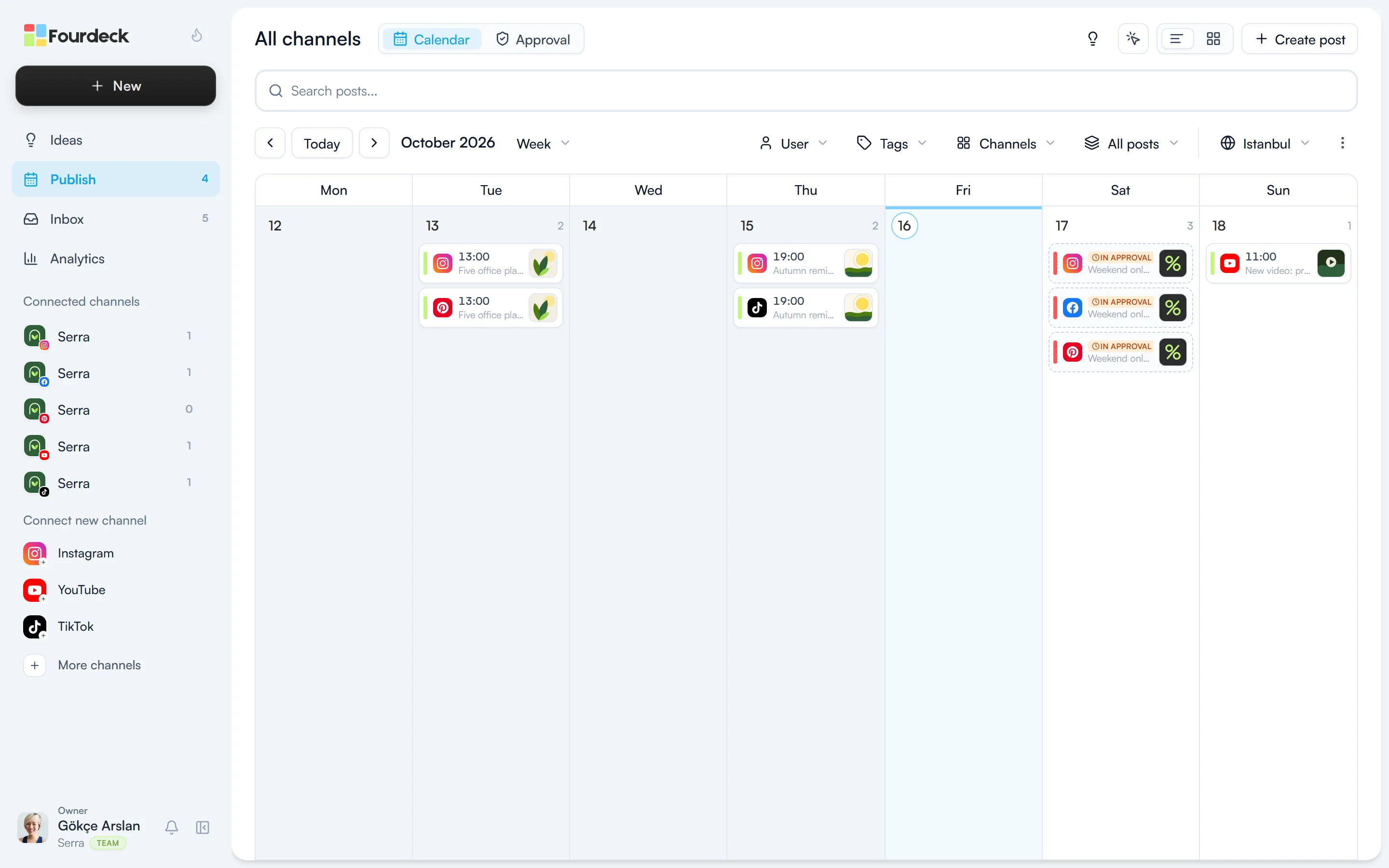Go to previous week

point(271,143)
